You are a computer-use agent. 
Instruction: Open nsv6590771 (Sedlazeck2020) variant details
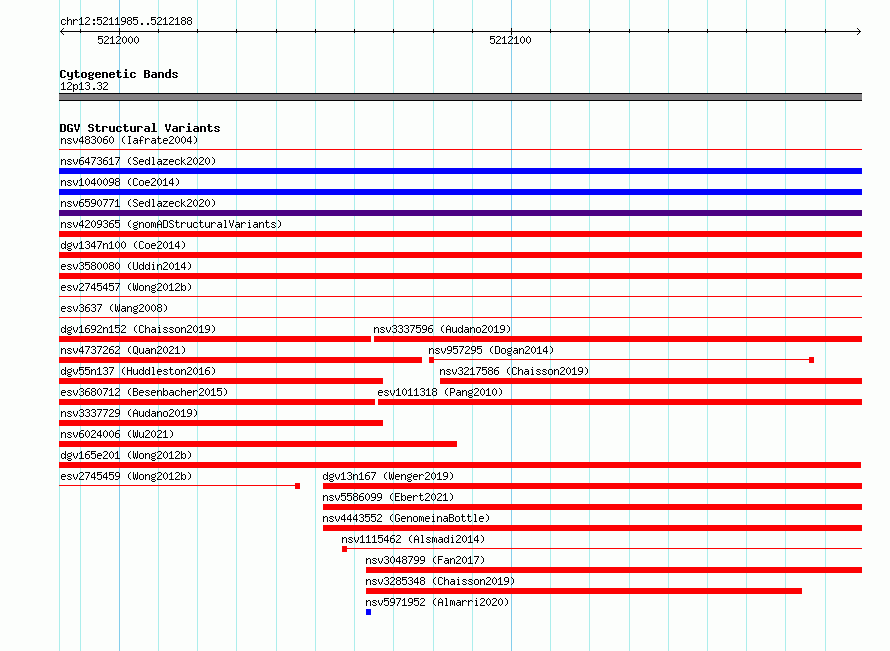click(138, 203)
